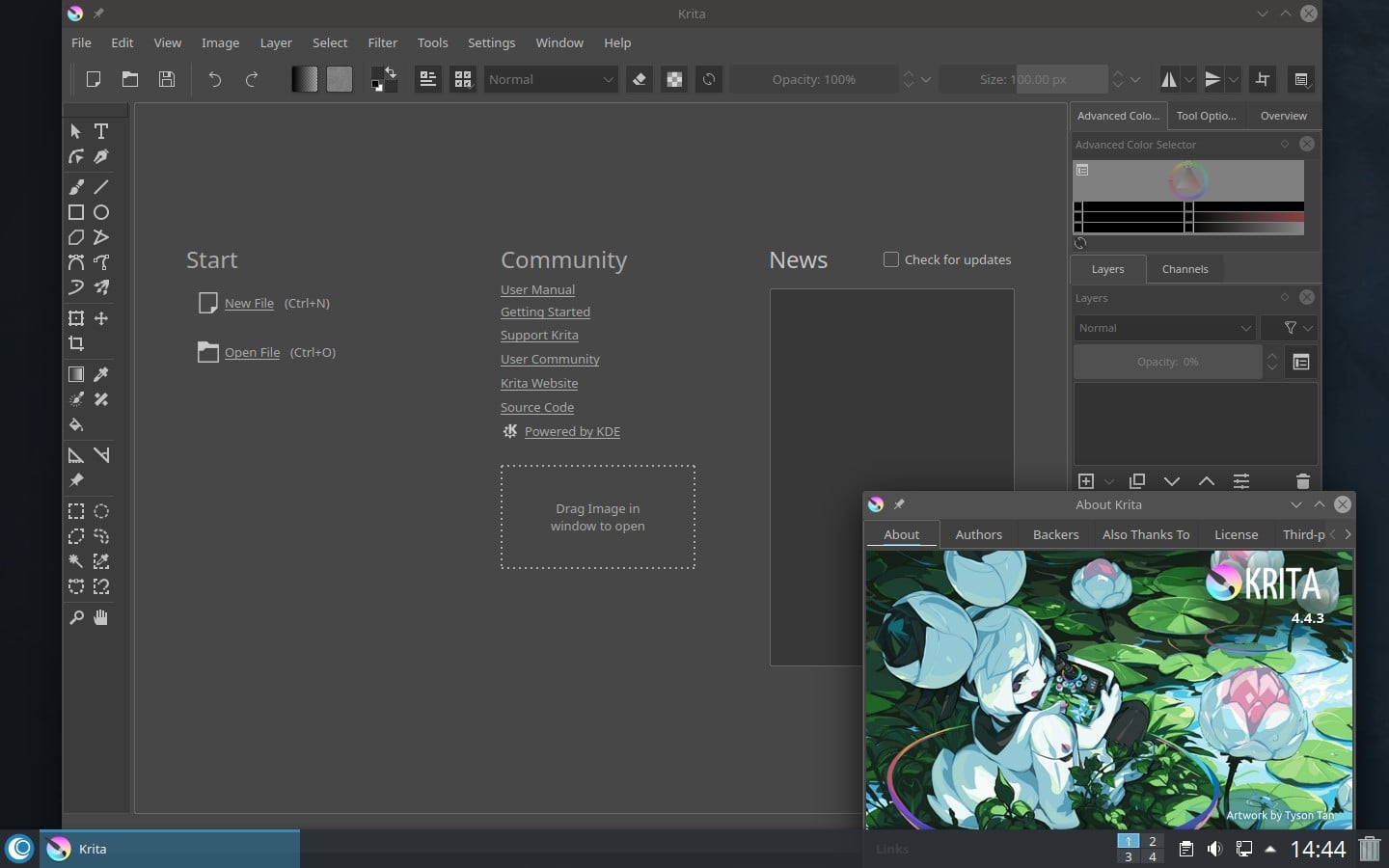This screenshot has width=1389, height=868.
Task: Choose the Rectangle shape tool
Action: click(x=76, y=212)
